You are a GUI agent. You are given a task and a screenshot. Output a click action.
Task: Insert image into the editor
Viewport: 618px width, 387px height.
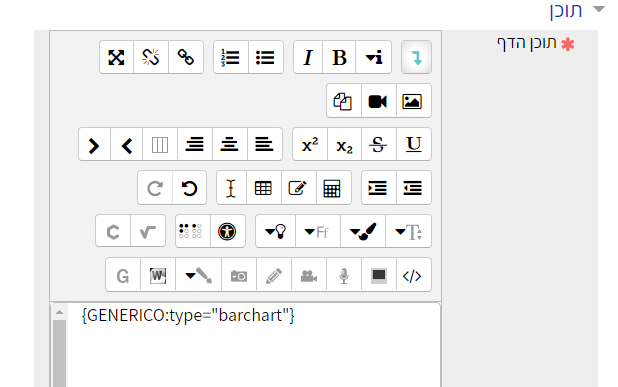click(x=413, y=101)
